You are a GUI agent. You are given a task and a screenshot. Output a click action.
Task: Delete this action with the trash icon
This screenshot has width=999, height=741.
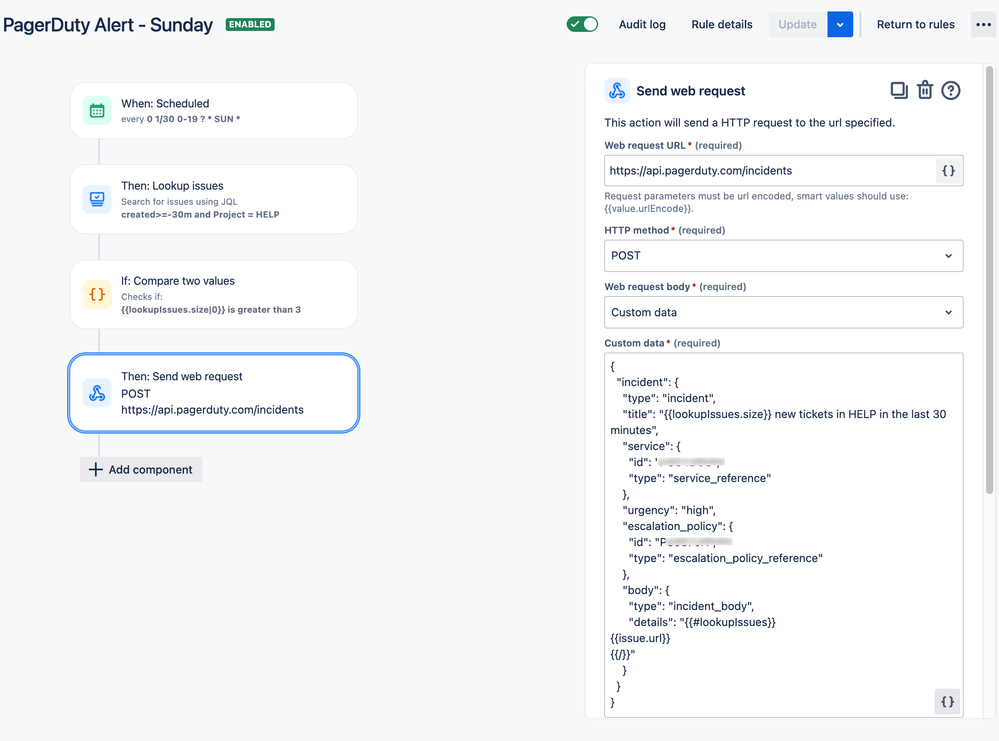[924, 90]
